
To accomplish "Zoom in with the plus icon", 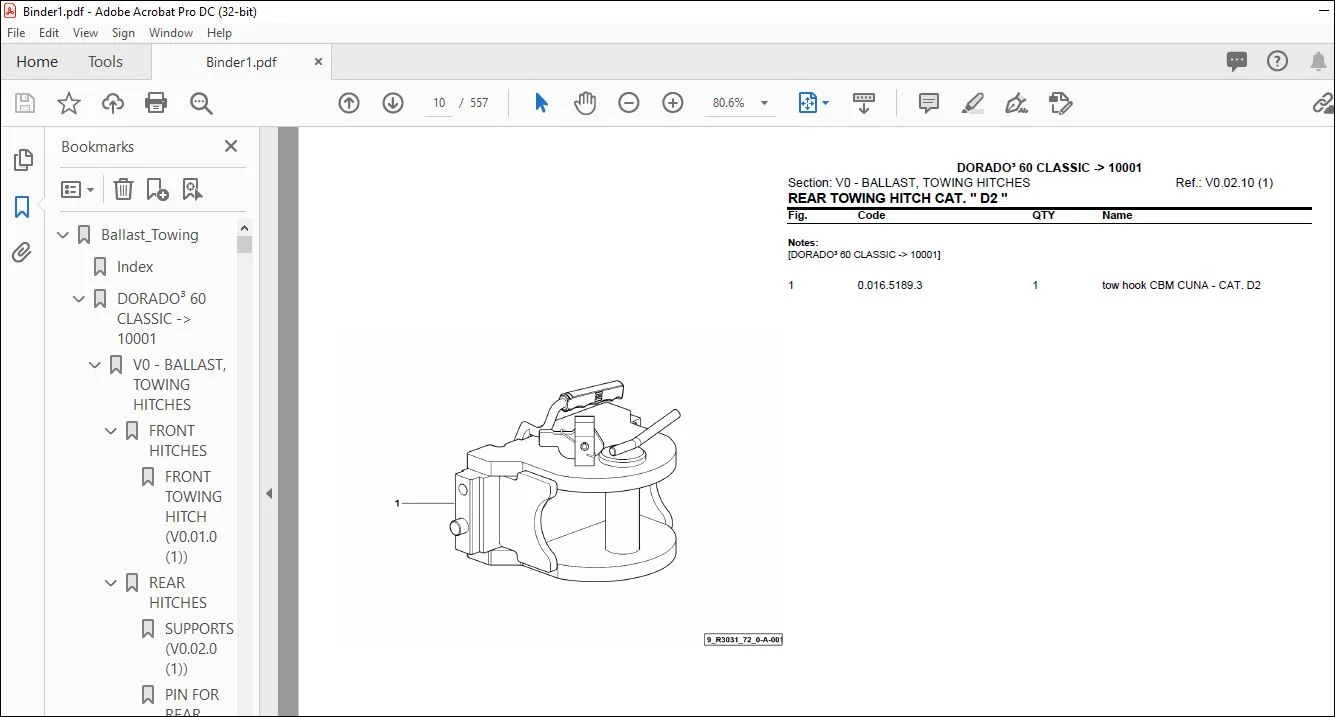I will click(x=673, y=103).
